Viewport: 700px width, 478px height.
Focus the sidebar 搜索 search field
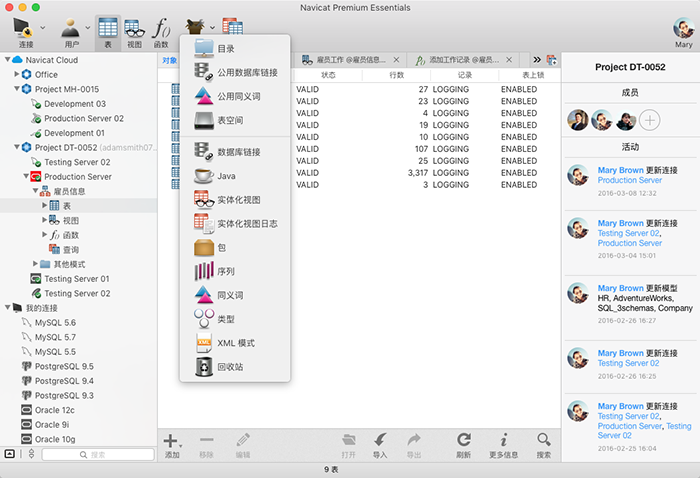(x=98, y=454)
